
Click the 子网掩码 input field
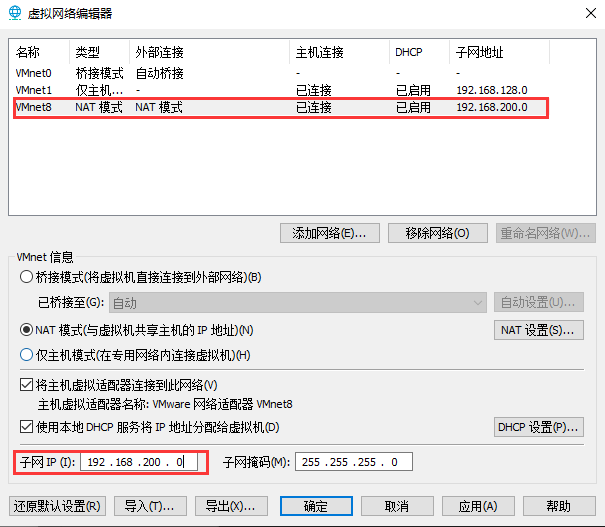click(x=353, y=462)
